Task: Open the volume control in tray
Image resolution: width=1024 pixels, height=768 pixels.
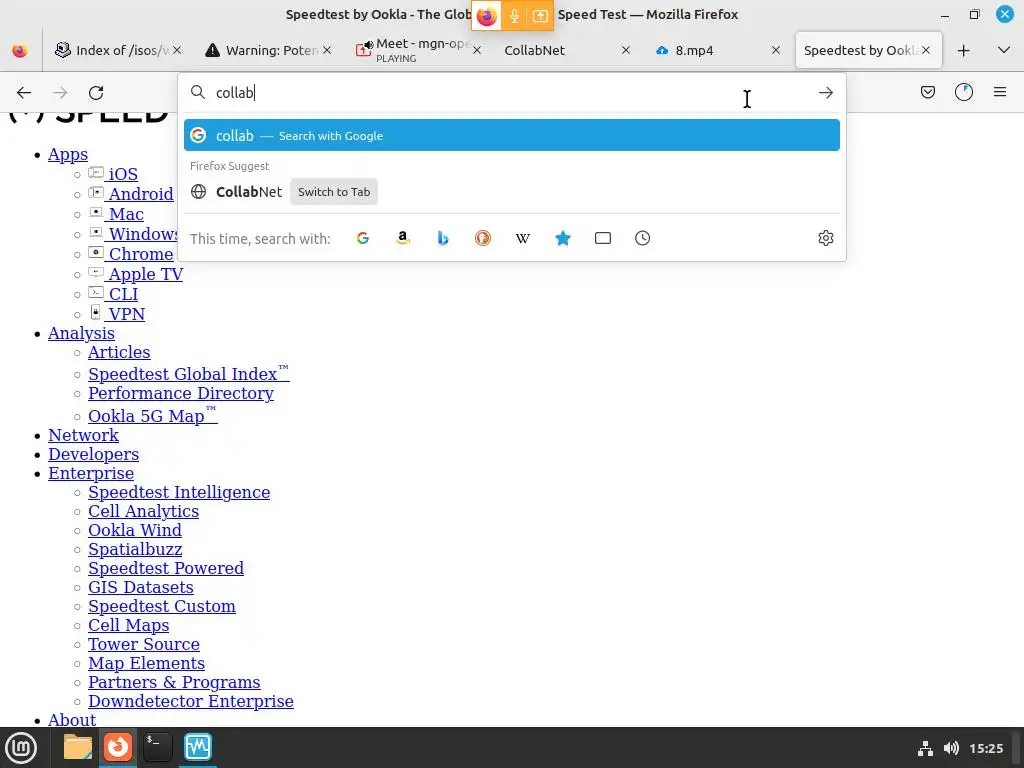Action: tap(952, 748)
